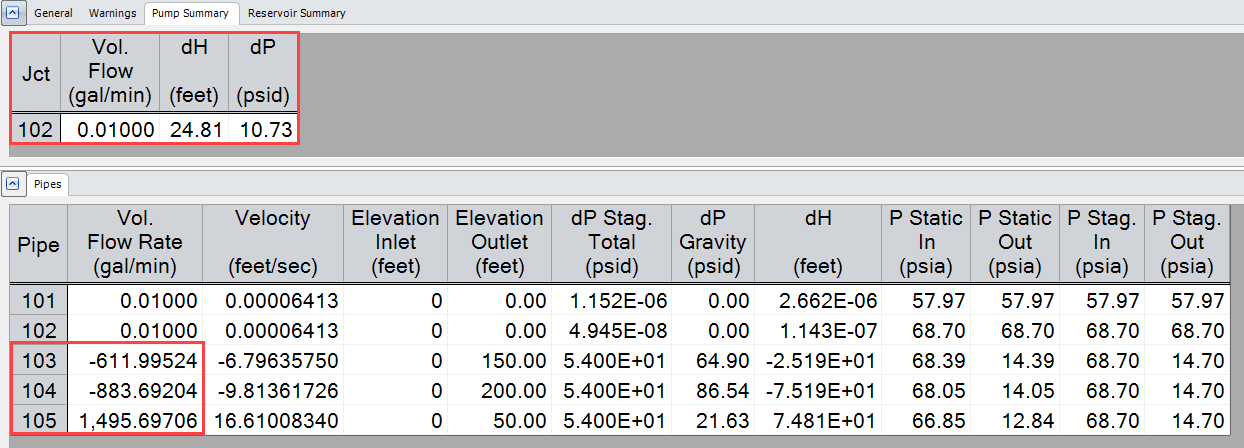This screenshot has height=448, width=1244.
Task: Click the dP Gravity column header
Action: pyautogui.click(x=713, y=244)
